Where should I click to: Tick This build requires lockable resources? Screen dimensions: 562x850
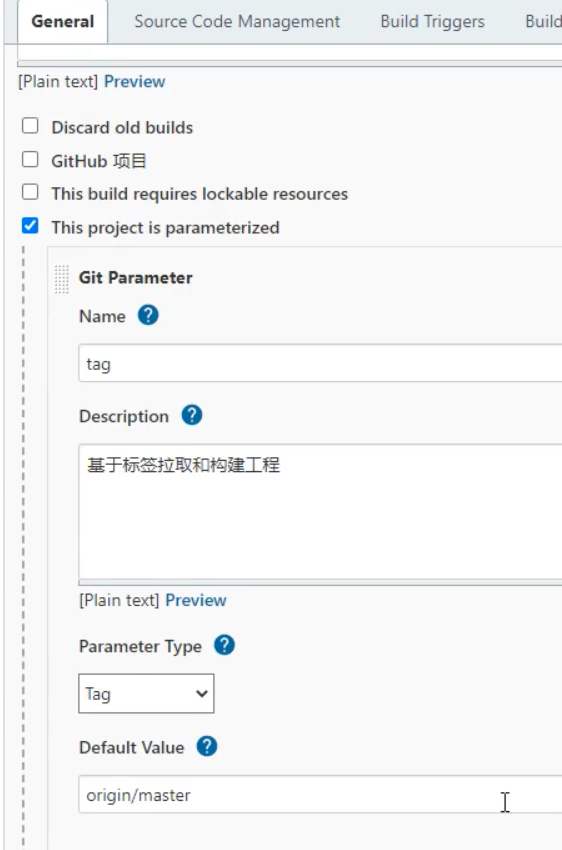click(x=30, y=192)
